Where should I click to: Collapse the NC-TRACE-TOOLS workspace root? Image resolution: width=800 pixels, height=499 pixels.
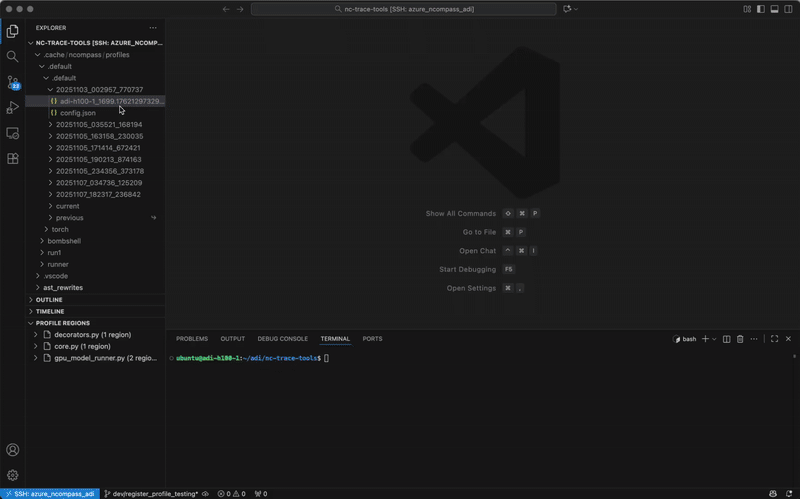[95, 43]
